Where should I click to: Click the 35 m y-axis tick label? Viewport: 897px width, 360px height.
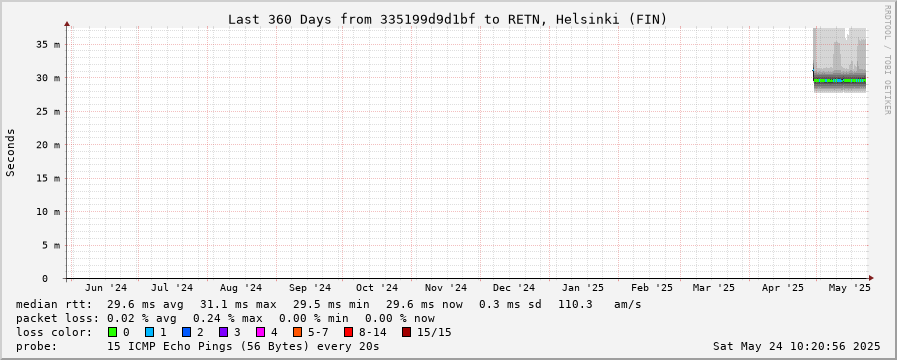(49, 44)
